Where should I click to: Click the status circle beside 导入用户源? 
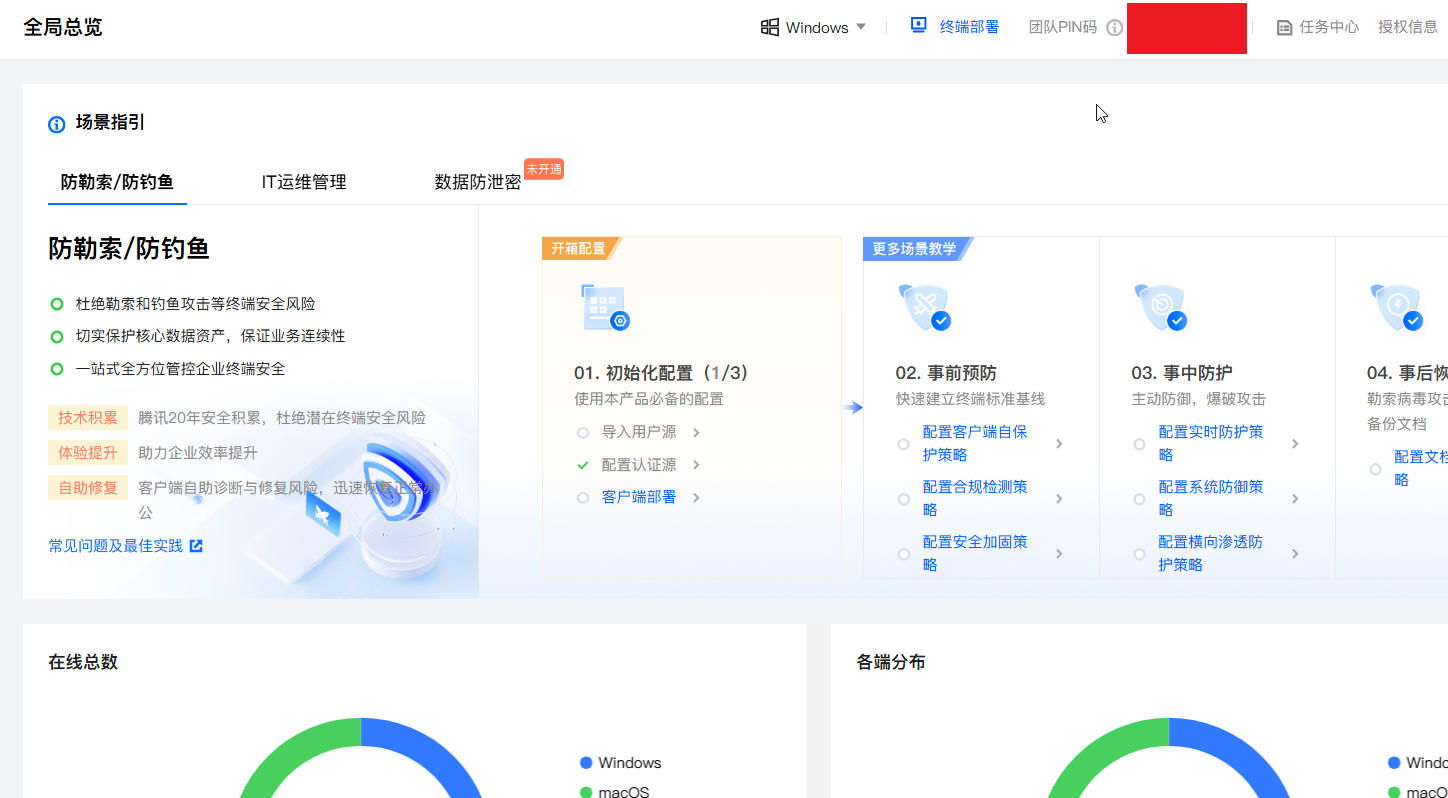[583, 433]
